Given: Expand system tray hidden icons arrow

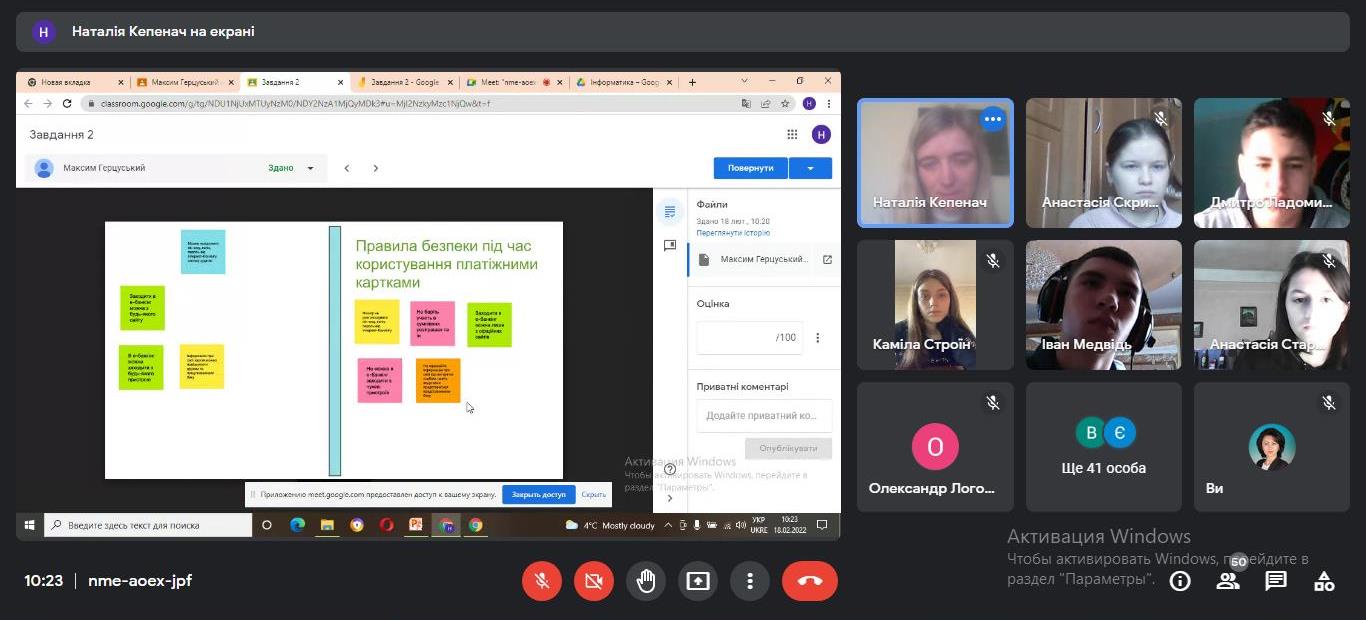Looking at the screenshot, I should coord(670,525).
